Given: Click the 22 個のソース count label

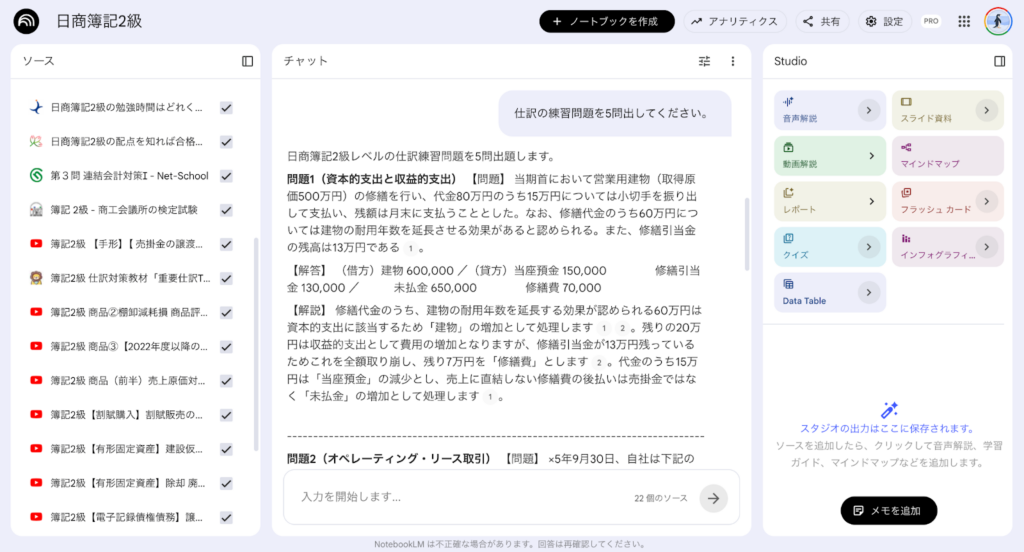Looking at the screenshot, I should click(660, 498).
